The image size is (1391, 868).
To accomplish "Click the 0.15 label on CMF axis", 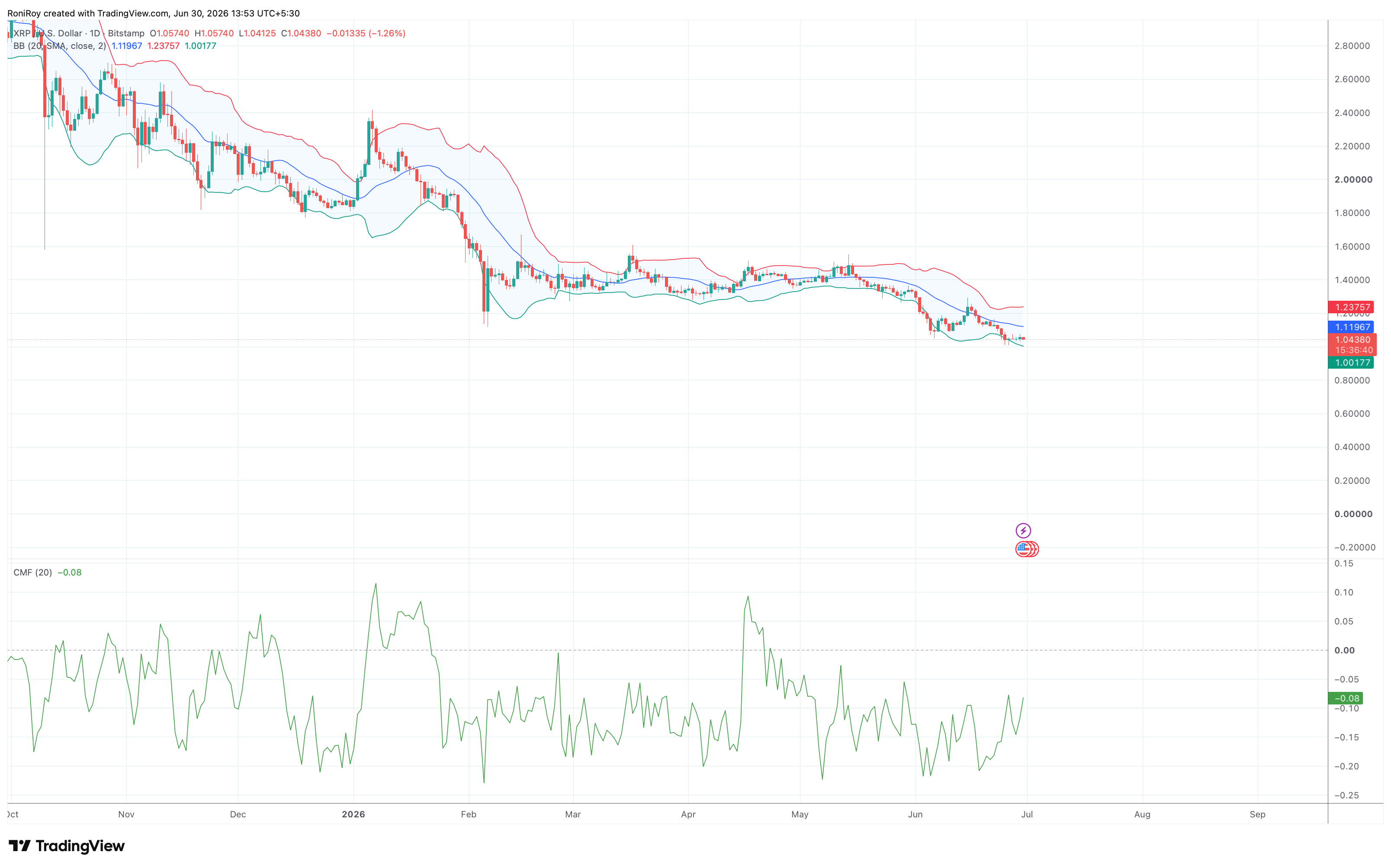I will (1344, 563).
